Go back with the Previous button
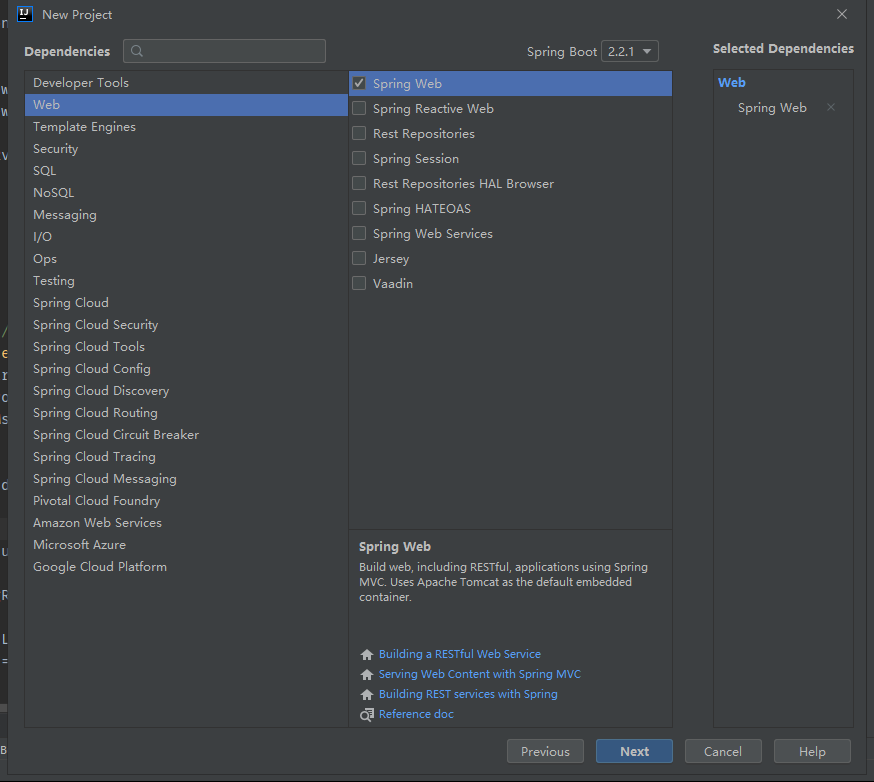Viewport: 874px width, 782px height. (x=545, y=751)
